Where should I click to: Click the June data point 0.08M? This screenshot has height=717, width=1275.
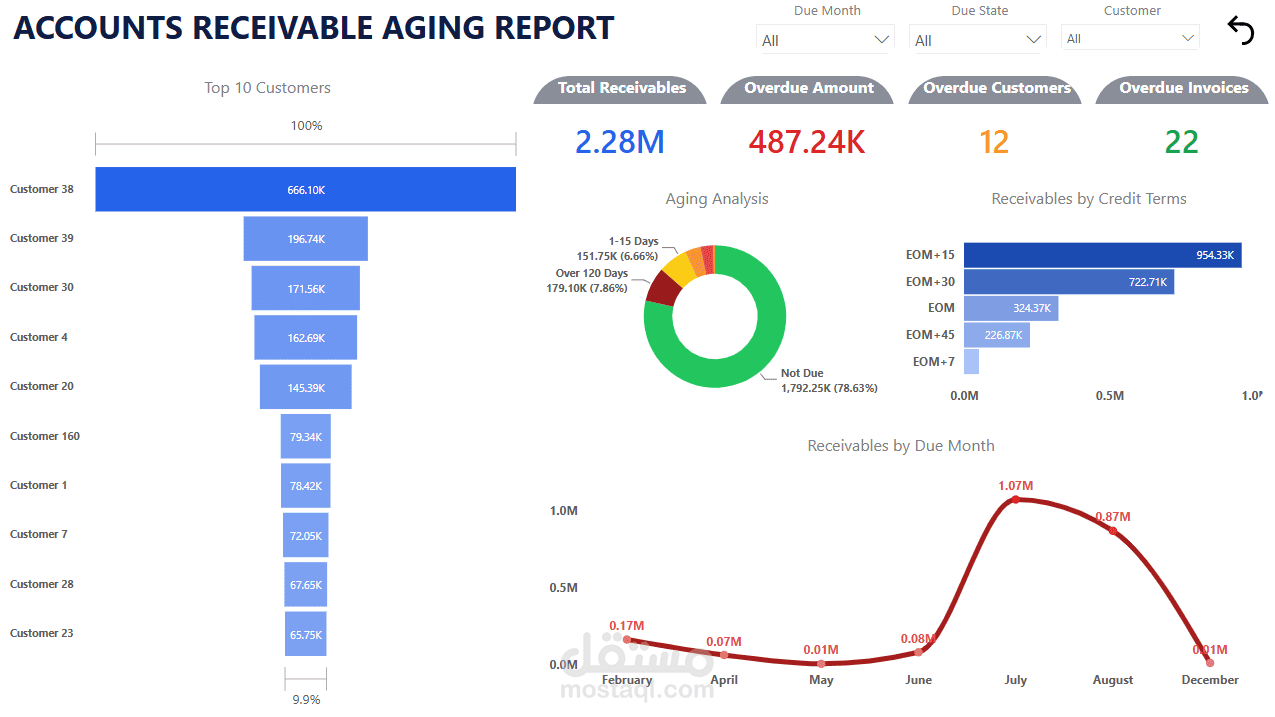(918, 652)
